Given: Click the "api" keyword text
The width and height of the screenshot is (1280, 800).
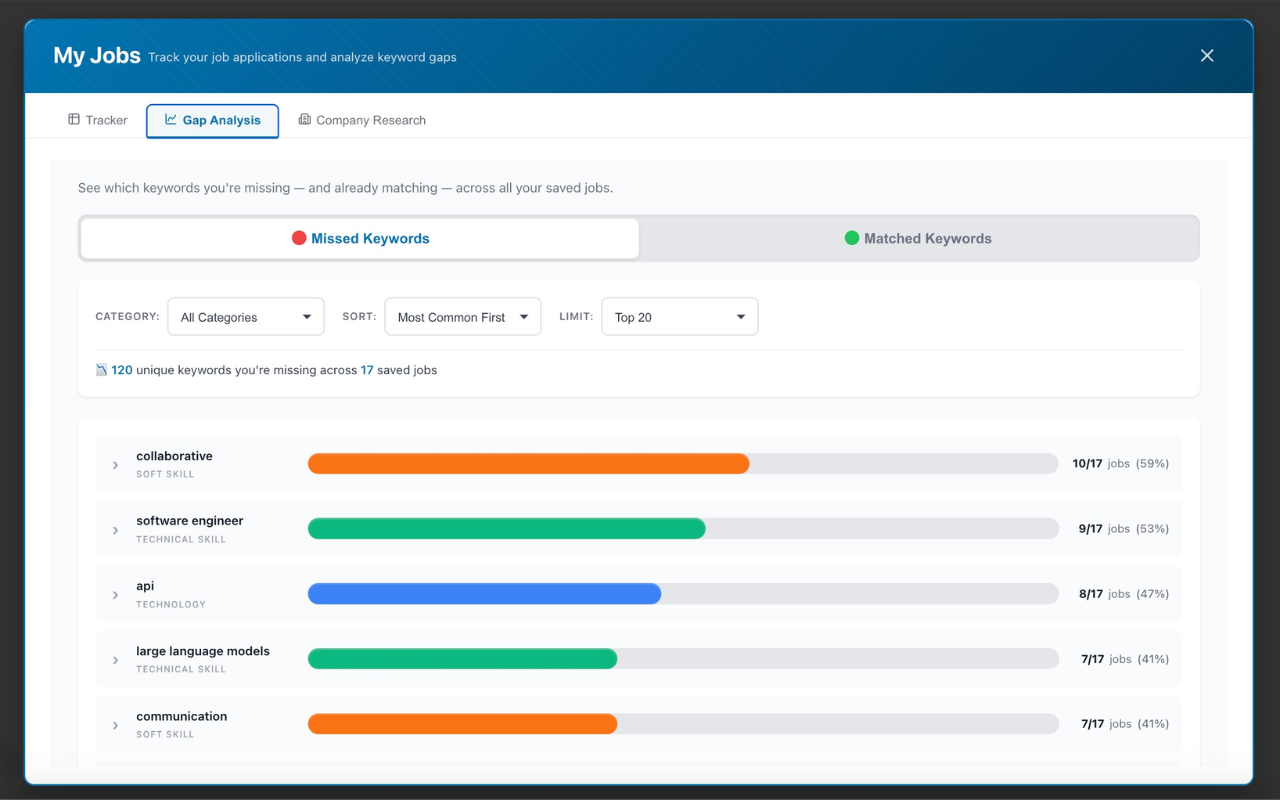Looking at the screenshot, I should click(x=145, y=586).
